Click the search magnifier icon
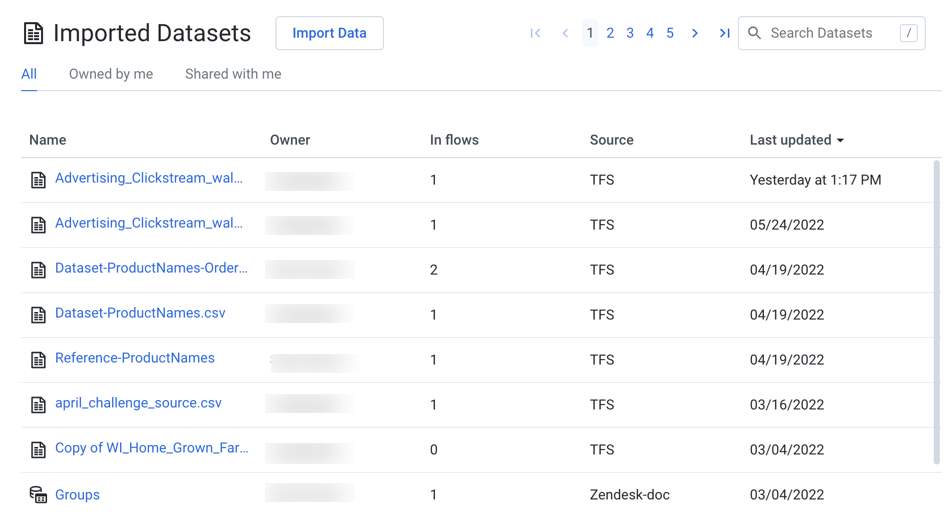Viewport: 944px width, 514px height. click(x=755, y=33)
